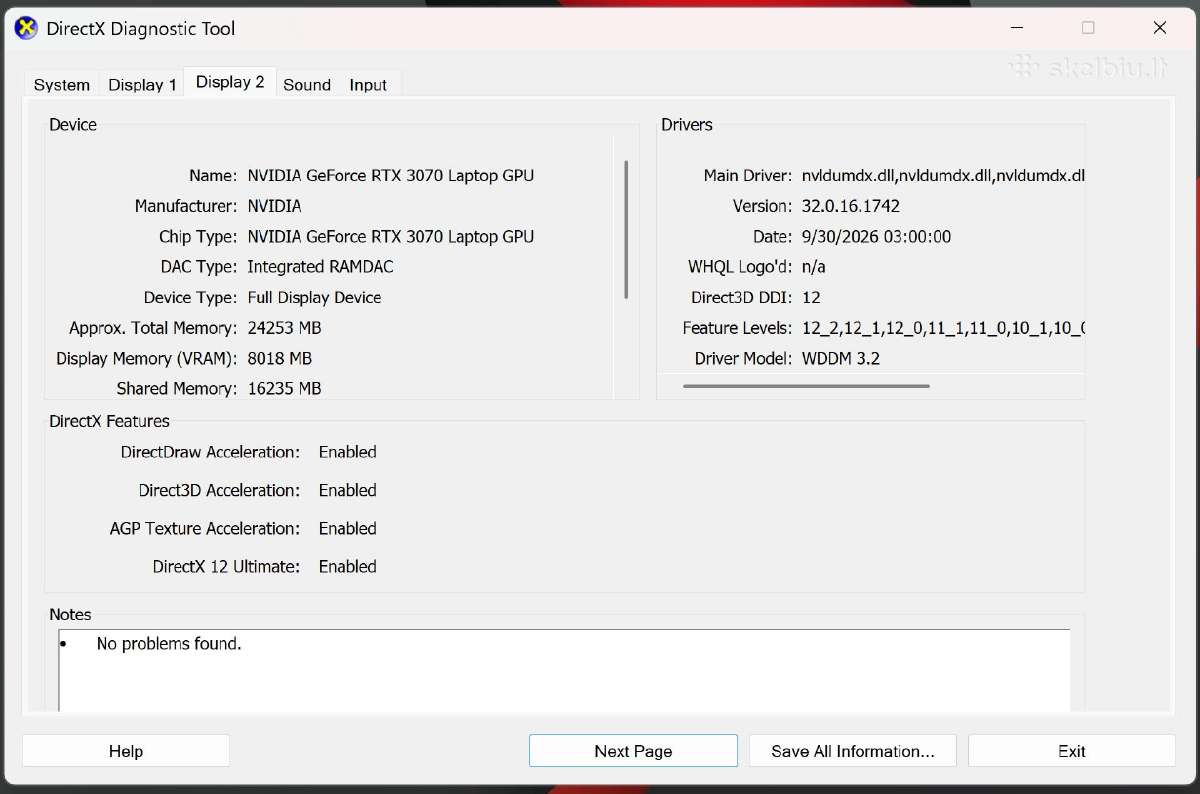Select the 'No problems found.' note
The image size is (1200, 794).
tap(169, 644)
